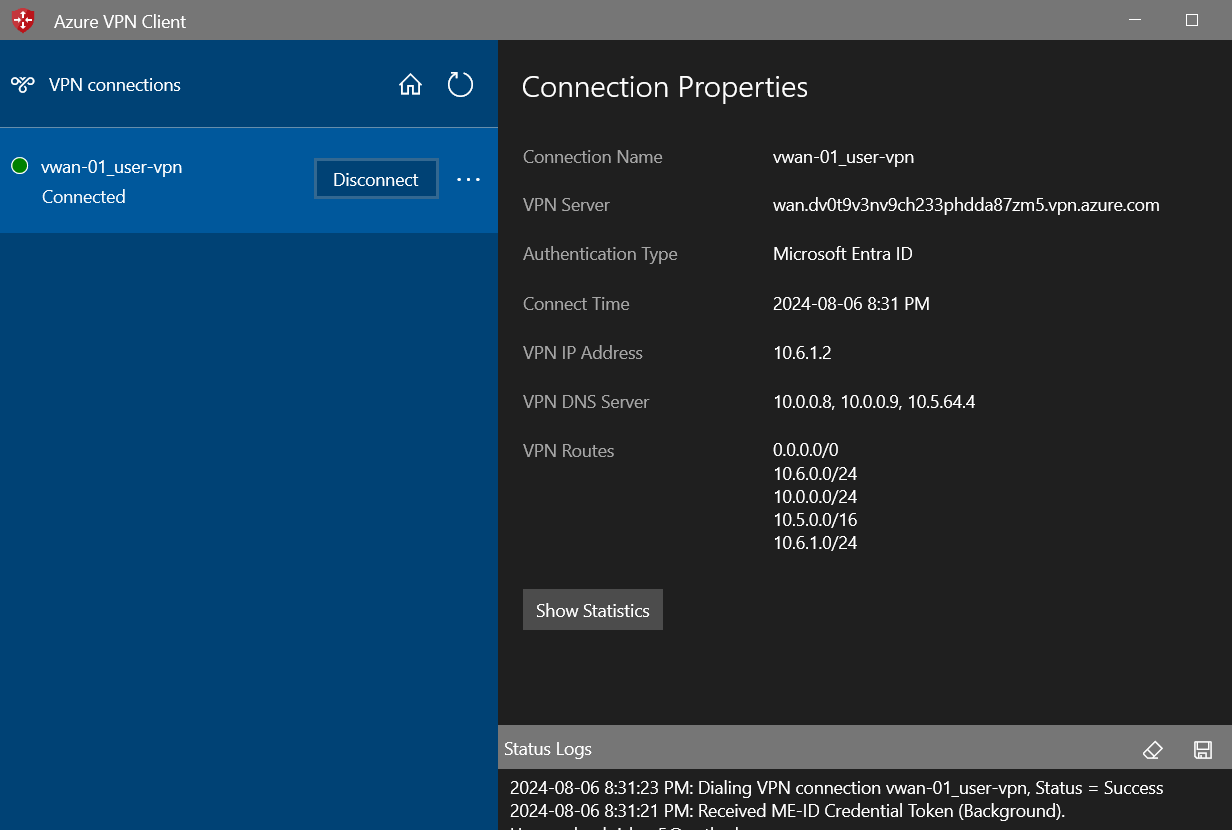1232x830 pixels.
Task: Click the Microsoft Entra ID authentication value
Action: (843, 254)
